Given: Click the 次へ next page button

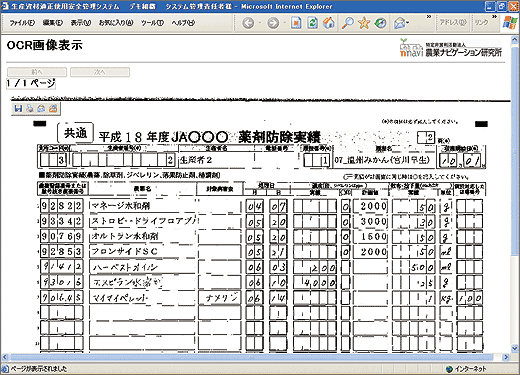Looking at the screenshot, I should click(100, 72).
